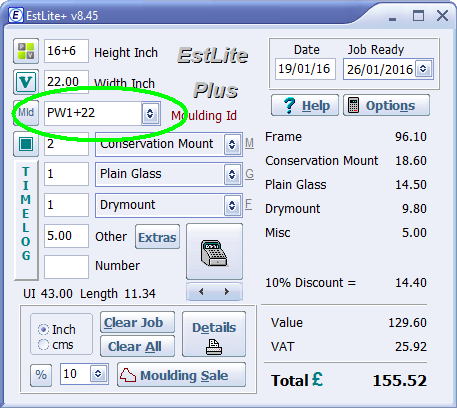Screen dimensions: 457x408
Task: Expand the Drymount dropdown
Action: [232, 205]
